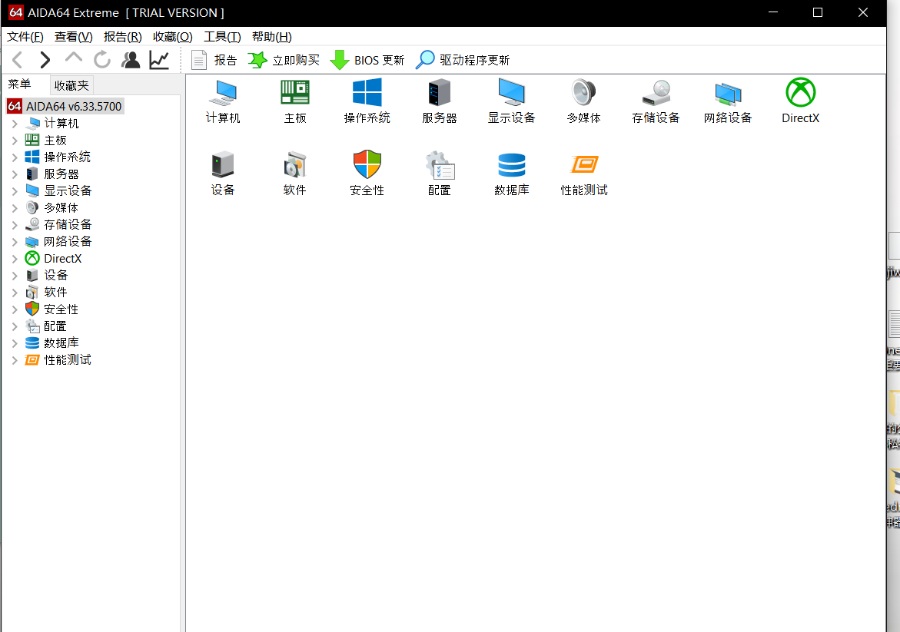Viewport: 900px width, 632px height.
Task: Open the chart graph toolbar icon
Action: coord(159,60)
